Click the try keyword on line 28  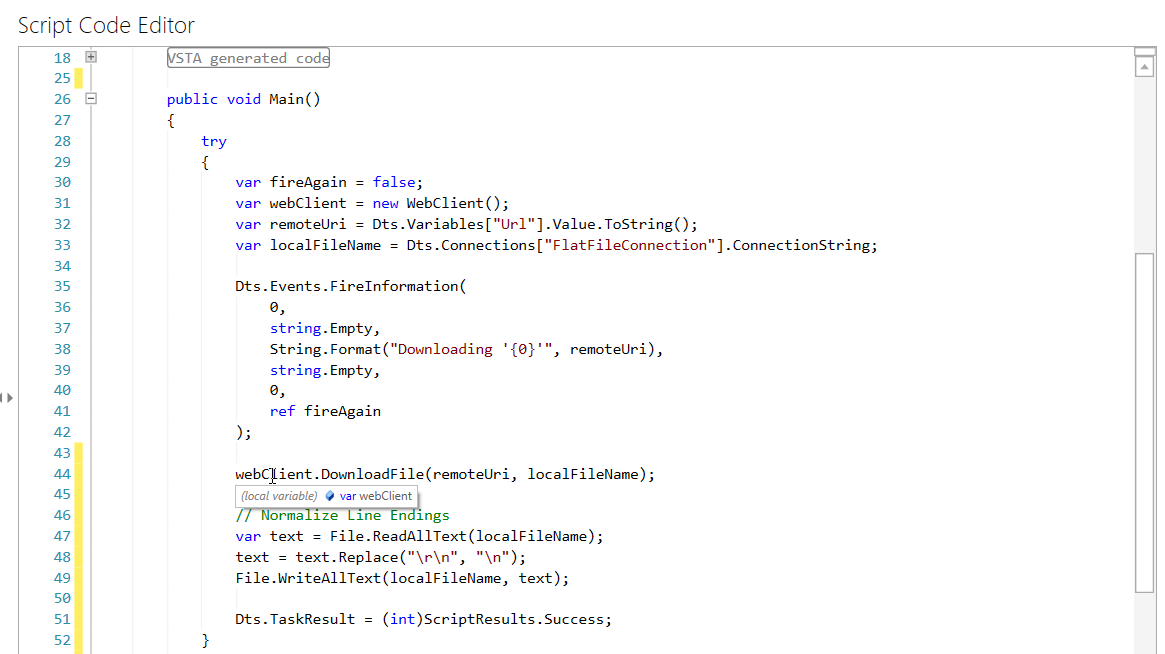(x=213, y=140)
